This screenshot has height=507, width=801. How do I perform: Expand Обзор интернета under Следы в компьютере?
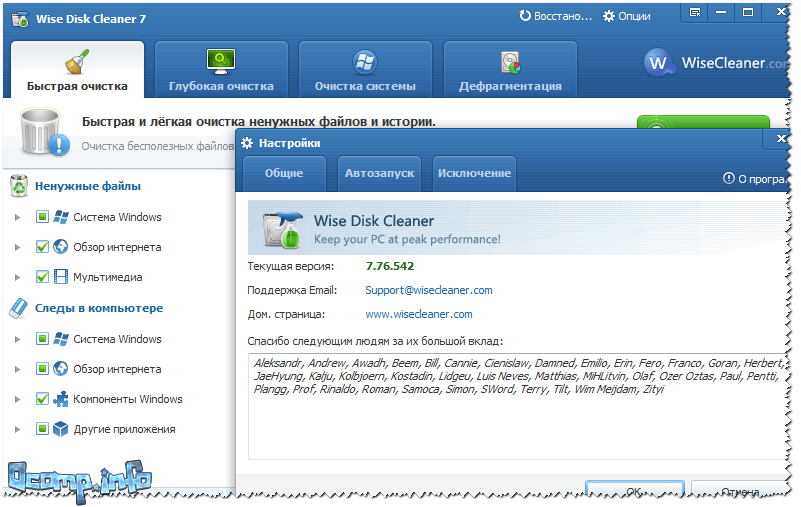(x=18, y=369)
